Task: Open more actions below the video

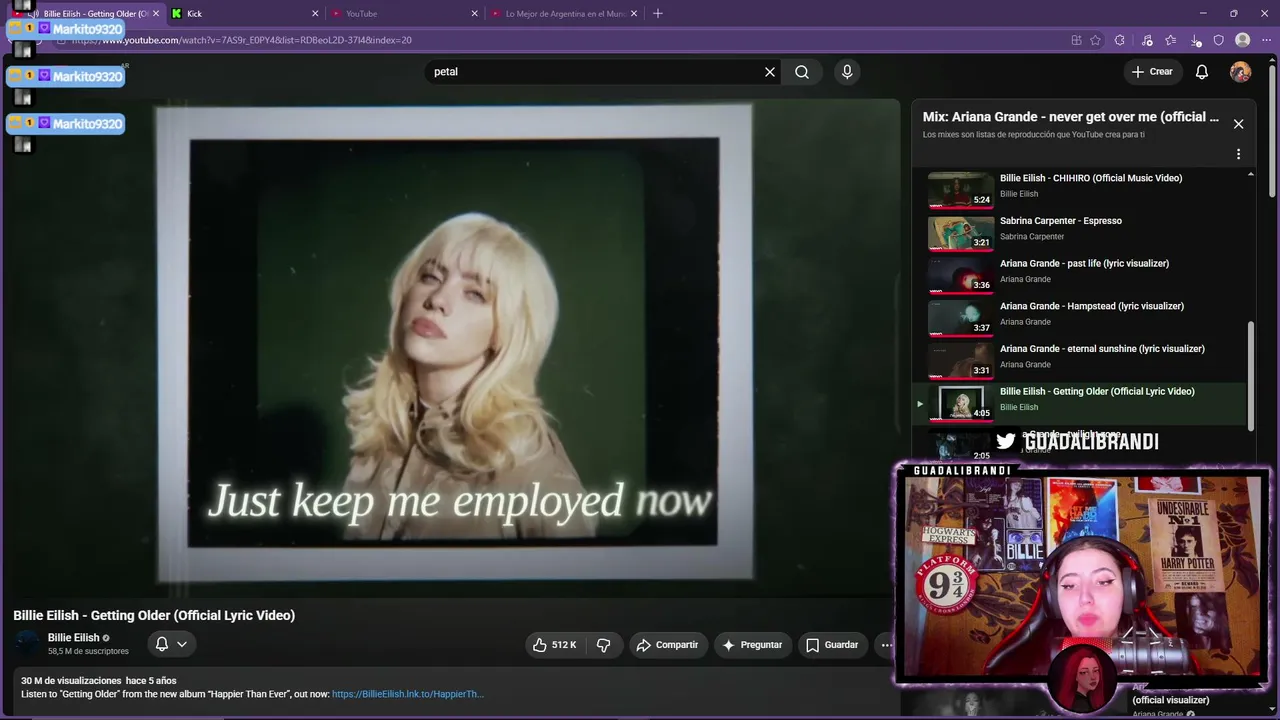Action: tap(886, 645)
